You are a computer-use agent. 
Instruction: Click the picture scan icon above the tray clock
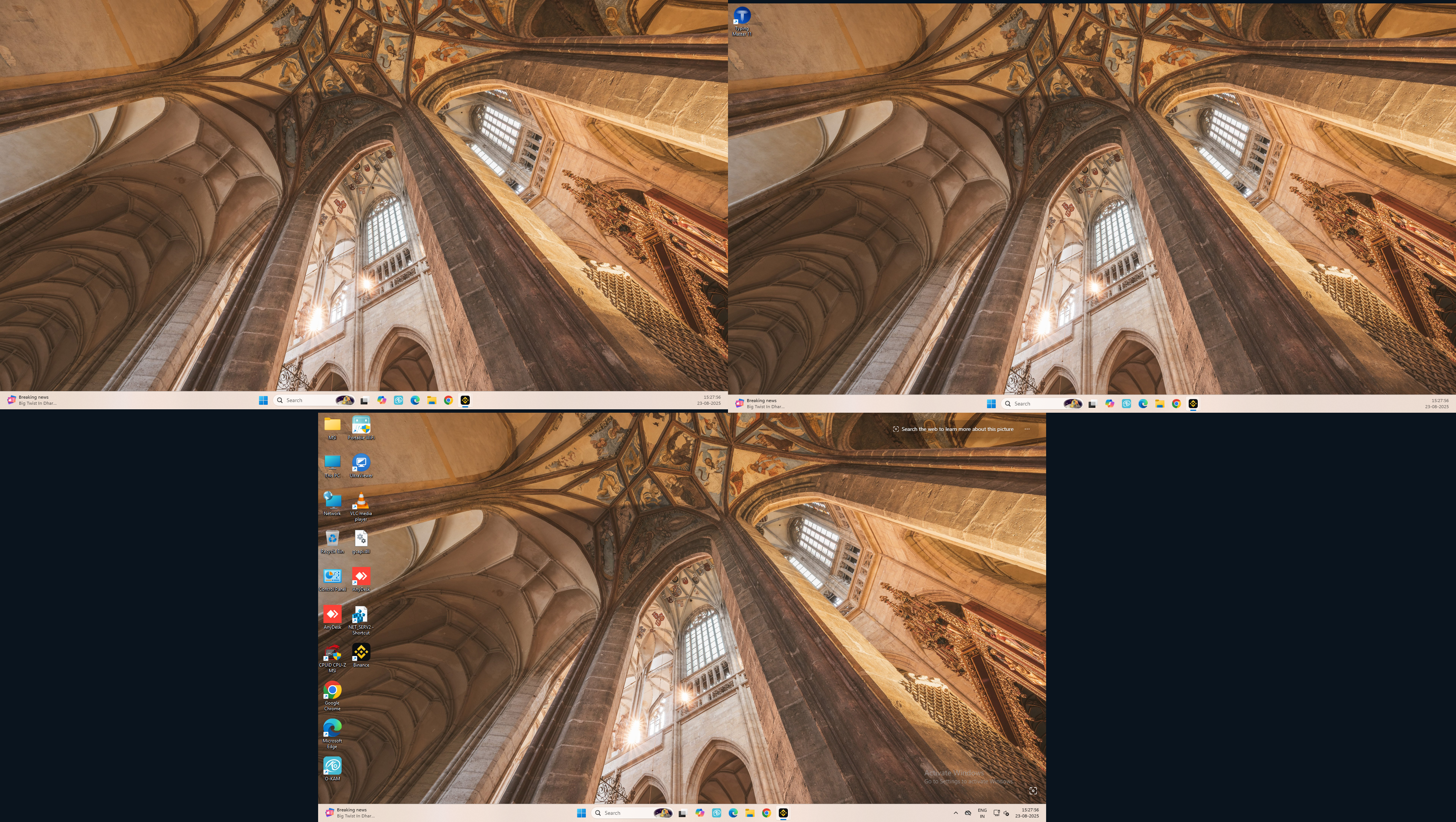[x=1032, y=791]
